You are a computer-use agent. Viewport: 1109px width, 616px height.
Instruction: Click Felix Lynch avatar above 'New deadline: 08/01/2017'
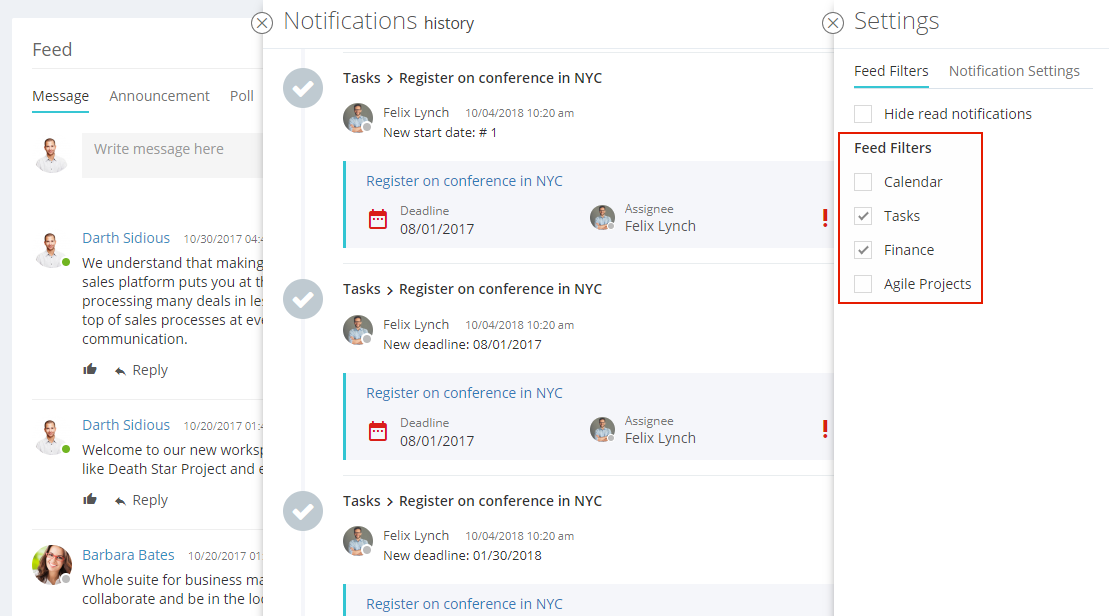click(358, 330)
